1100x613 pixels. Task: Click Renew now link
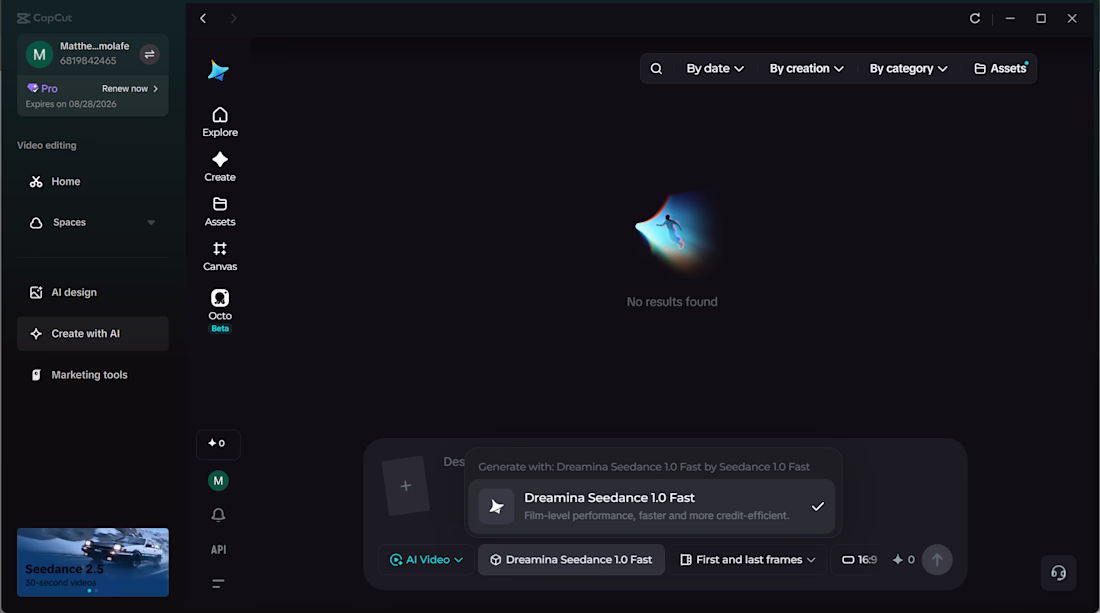pos(130,88)
